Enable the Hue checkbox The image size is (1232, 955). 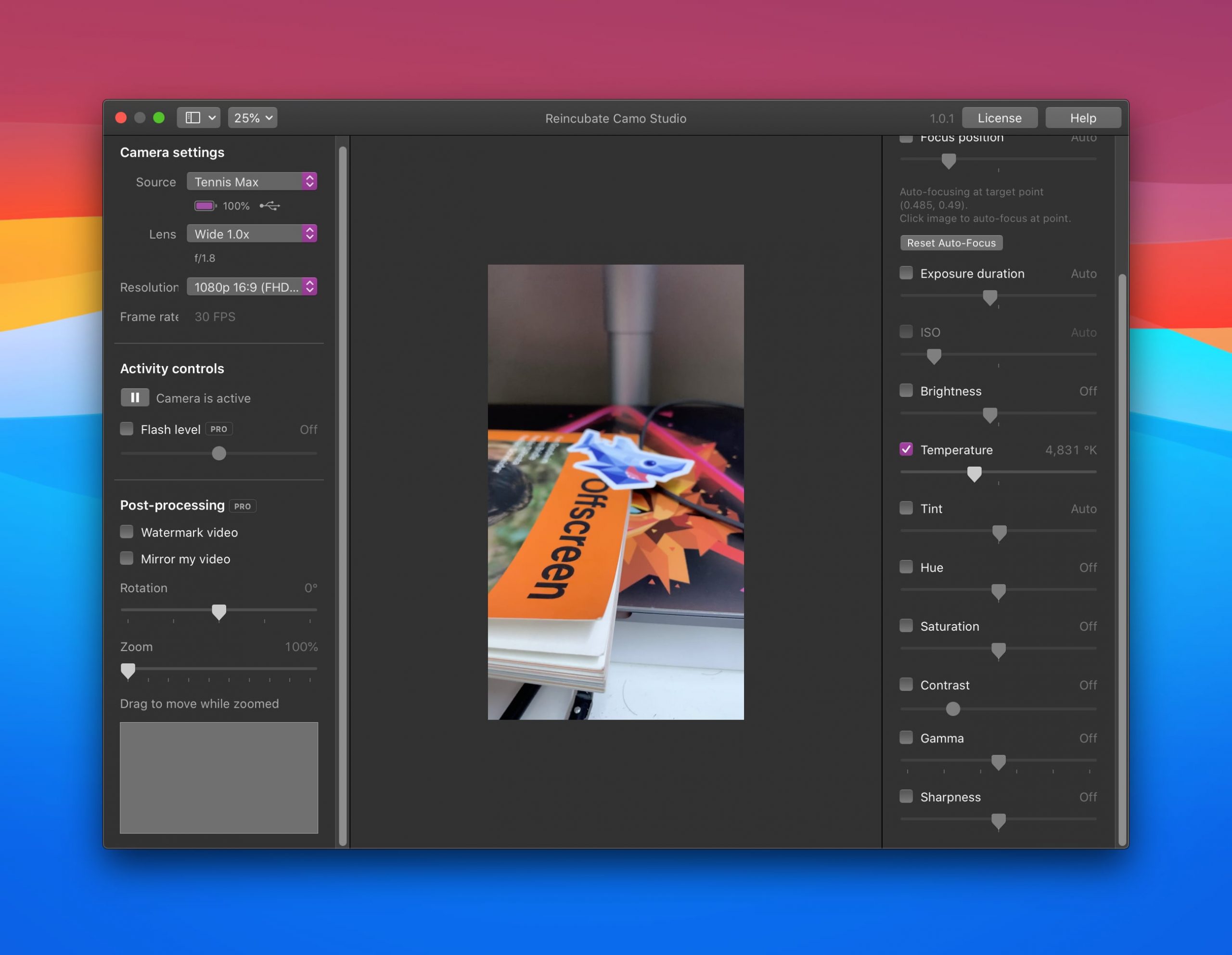(906, 567)
